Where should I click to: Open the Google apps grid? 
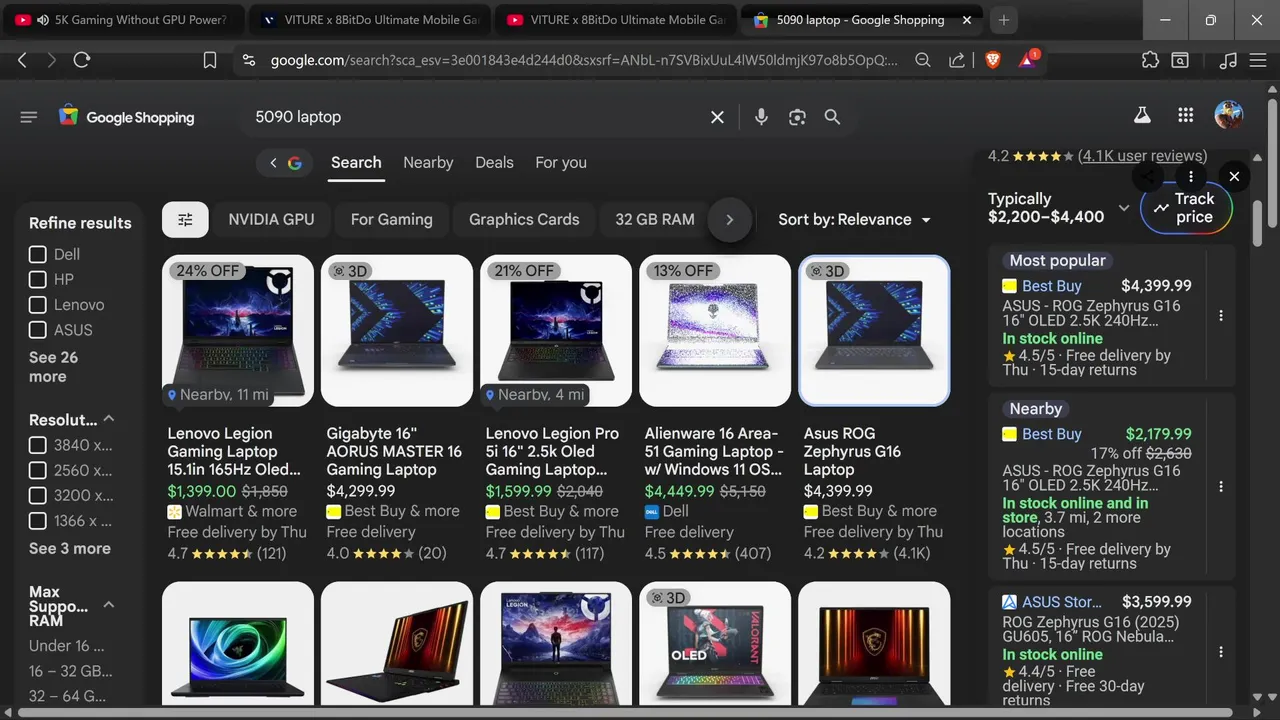(1186, 115)
